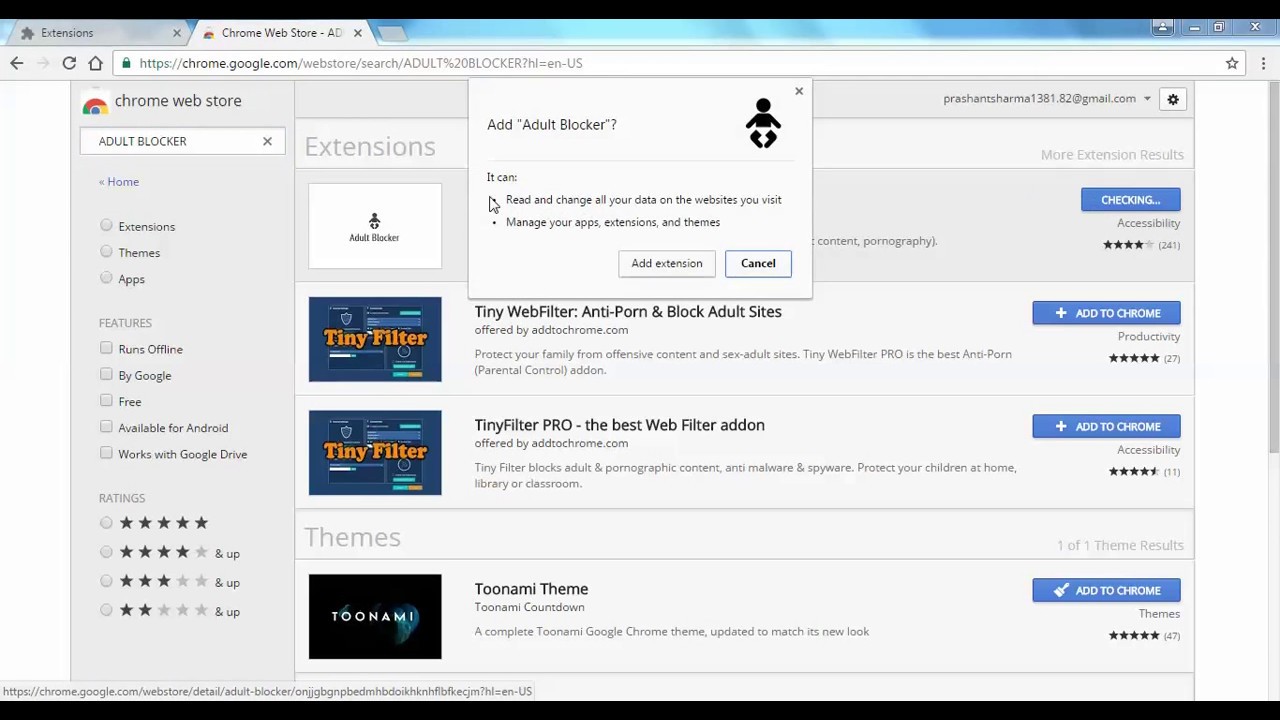Image resolution: width=1280 pixels, height=720 pixels.
Task: Go to the Home link
Action: tap(119, 182)
